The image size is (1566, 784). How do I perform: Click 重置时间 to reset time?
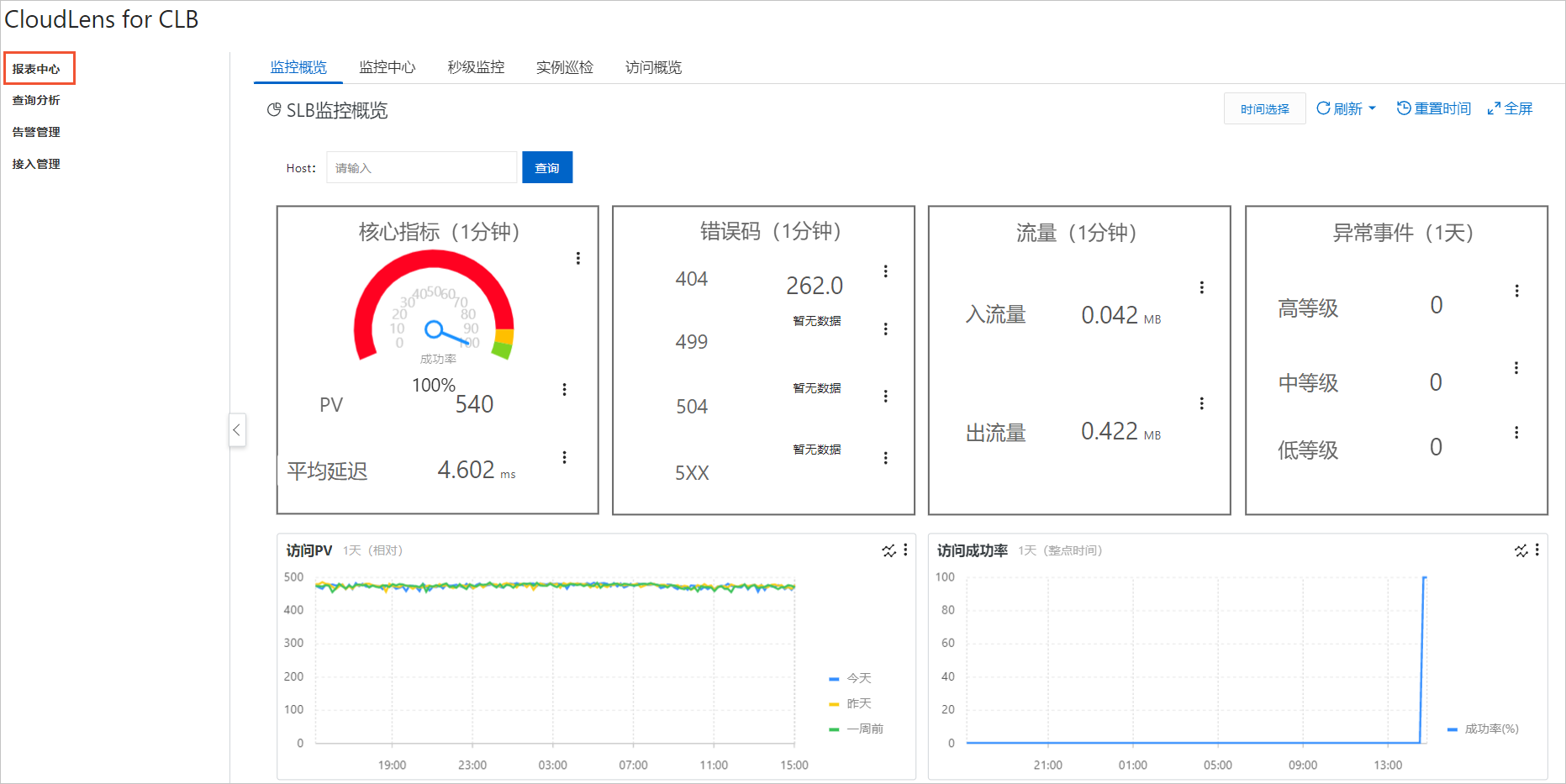pyautogui.click(x=1434, y=108)
